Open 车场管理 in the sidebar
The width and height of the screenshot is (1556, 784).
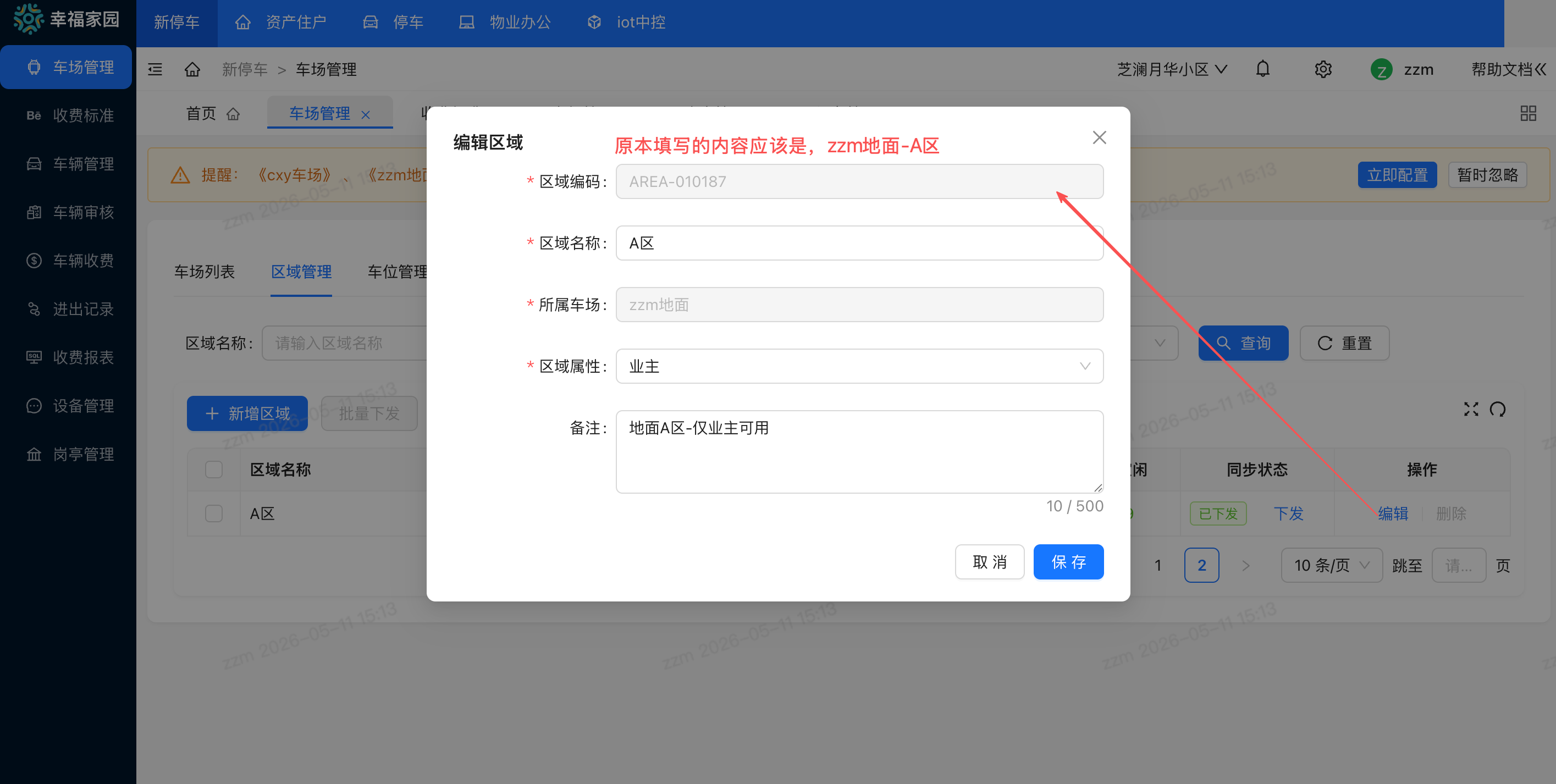pyautogui.click(x=67, y=67)
